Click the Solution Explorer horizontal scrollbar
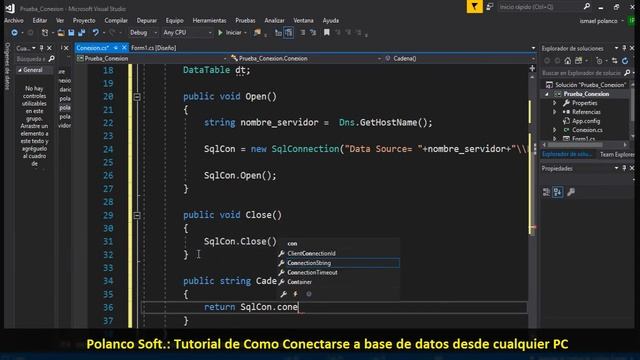This screenshot has width=640, height=360. 585,144
